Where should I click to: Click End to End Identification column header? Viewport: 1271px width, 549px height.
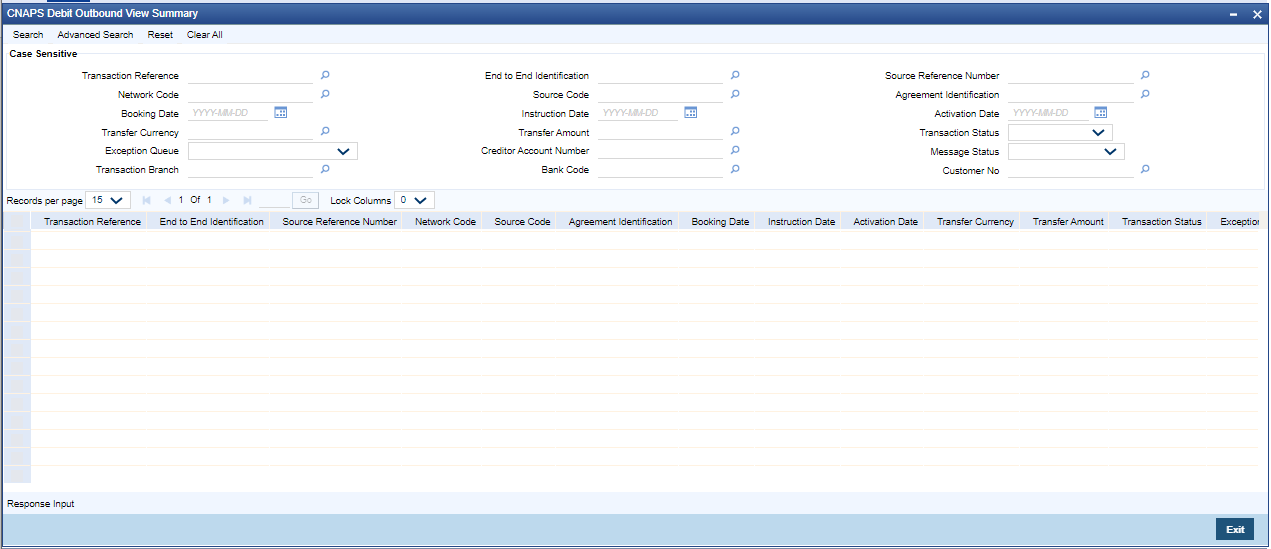pos(212,222)
